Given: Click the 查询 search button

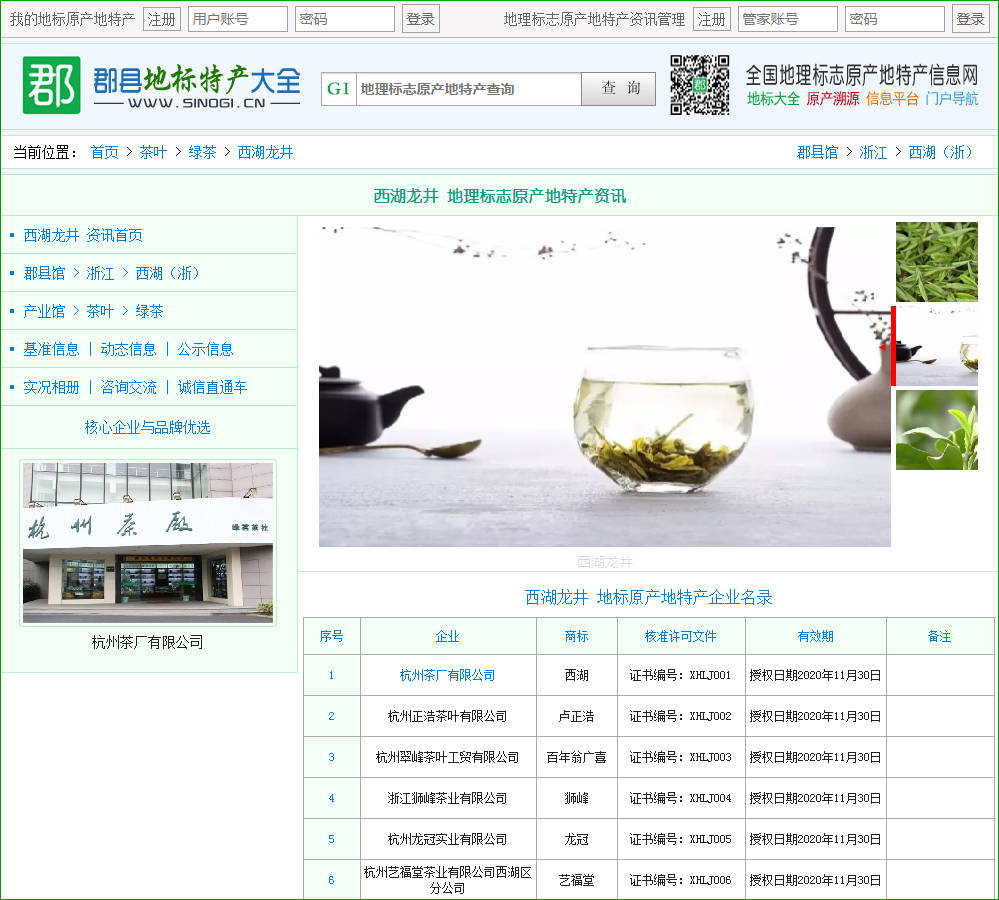Looking at the screenshot, I should [619, 89].
